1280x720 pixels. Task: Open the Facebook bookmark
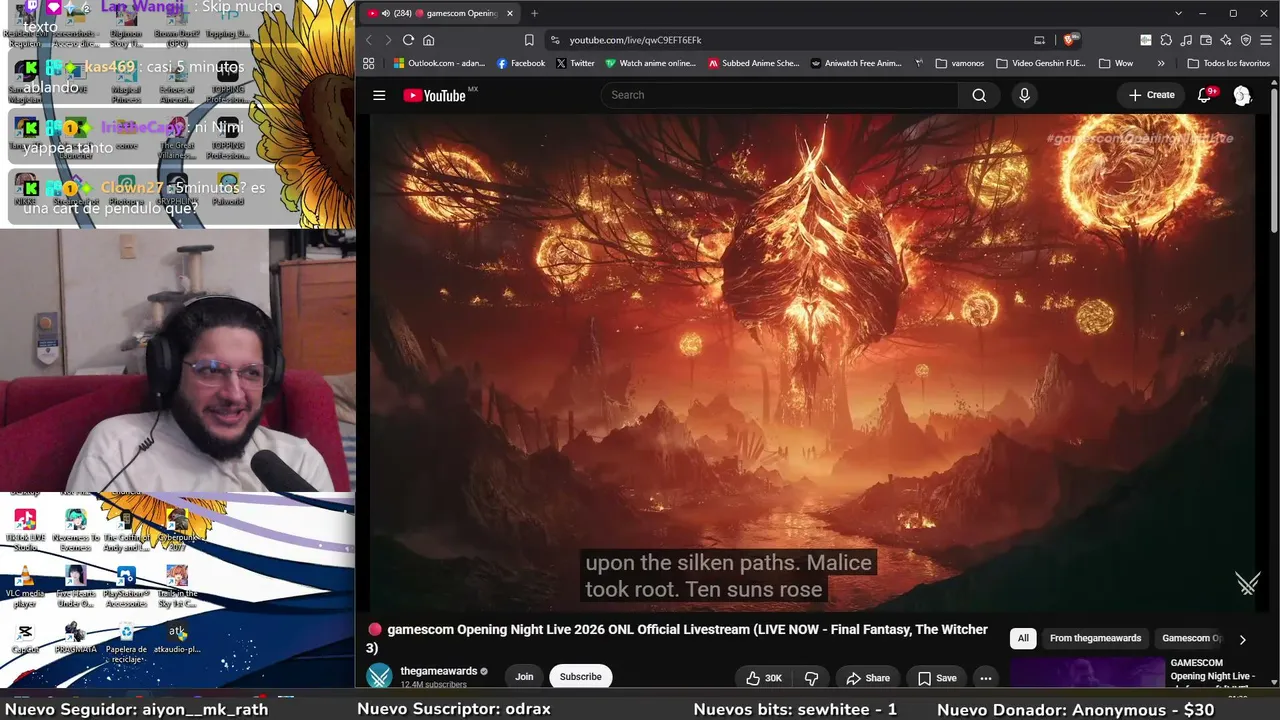(521, 63)
